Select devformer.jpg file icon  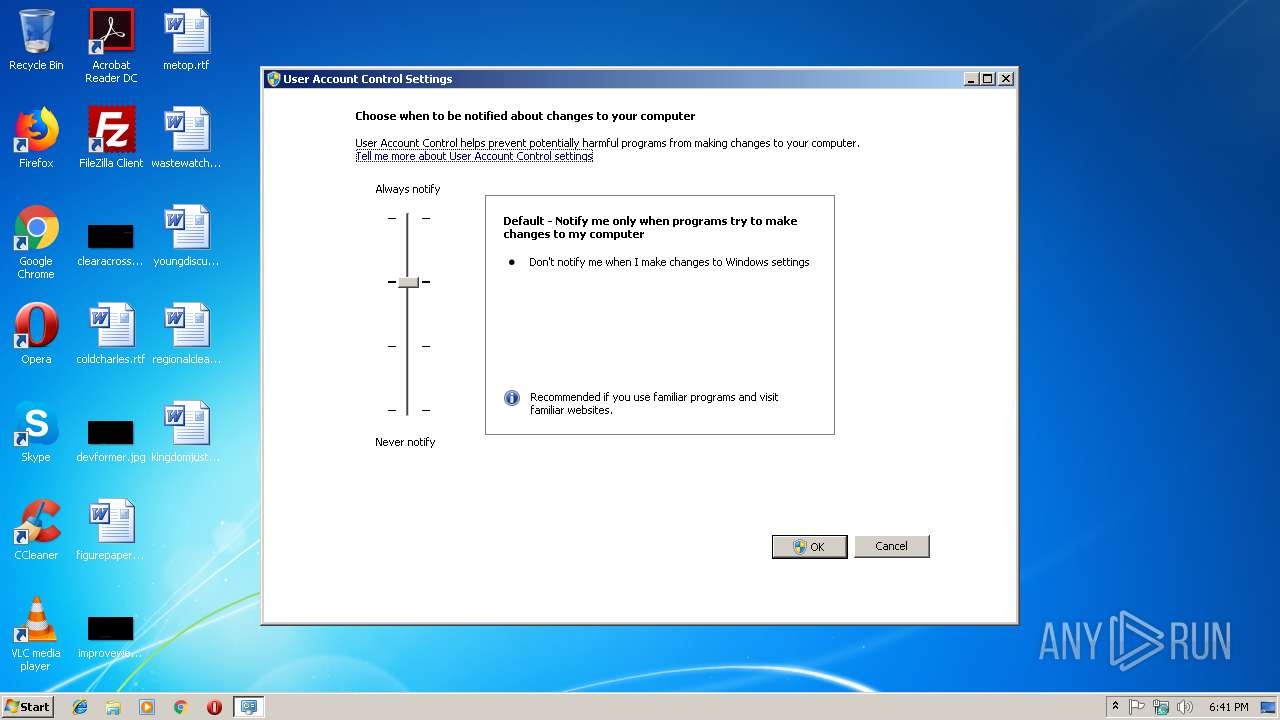(x=111, y=438)
